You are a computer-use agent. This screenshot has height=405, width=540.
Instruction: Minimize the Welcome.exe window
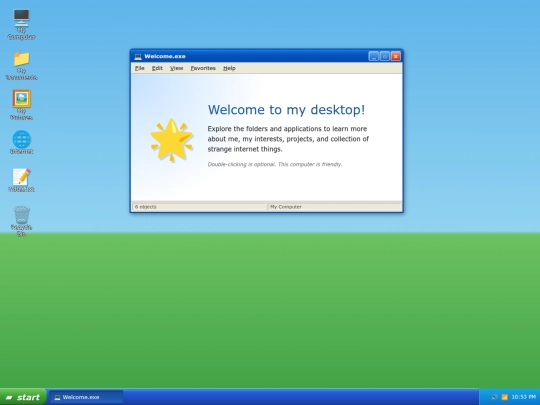(374, 56)
